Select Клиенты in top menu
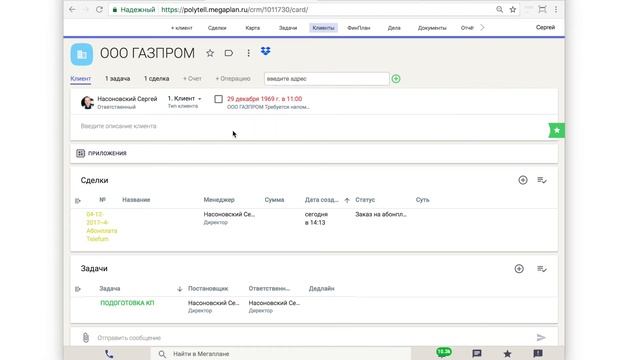 click(323, 28)
